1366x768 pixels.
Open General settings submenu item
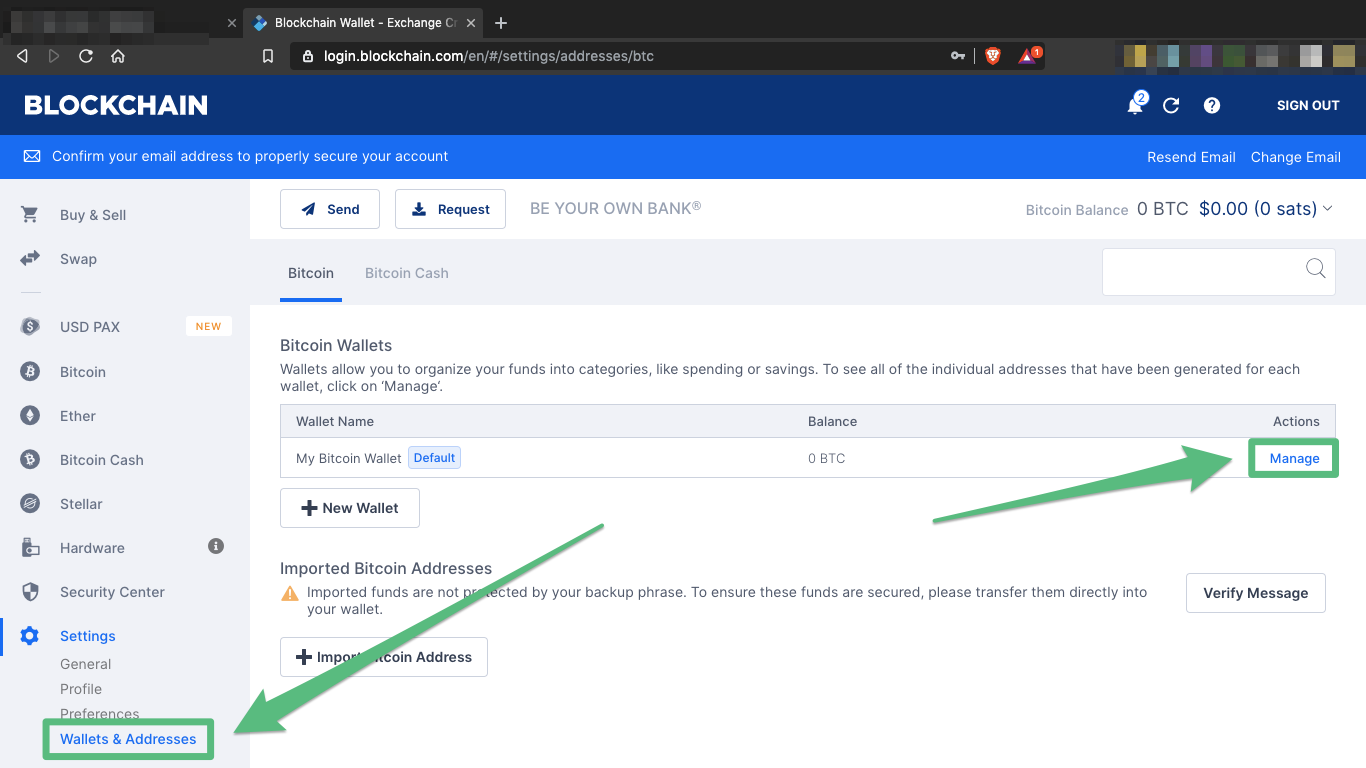click(x=85, y=664)
